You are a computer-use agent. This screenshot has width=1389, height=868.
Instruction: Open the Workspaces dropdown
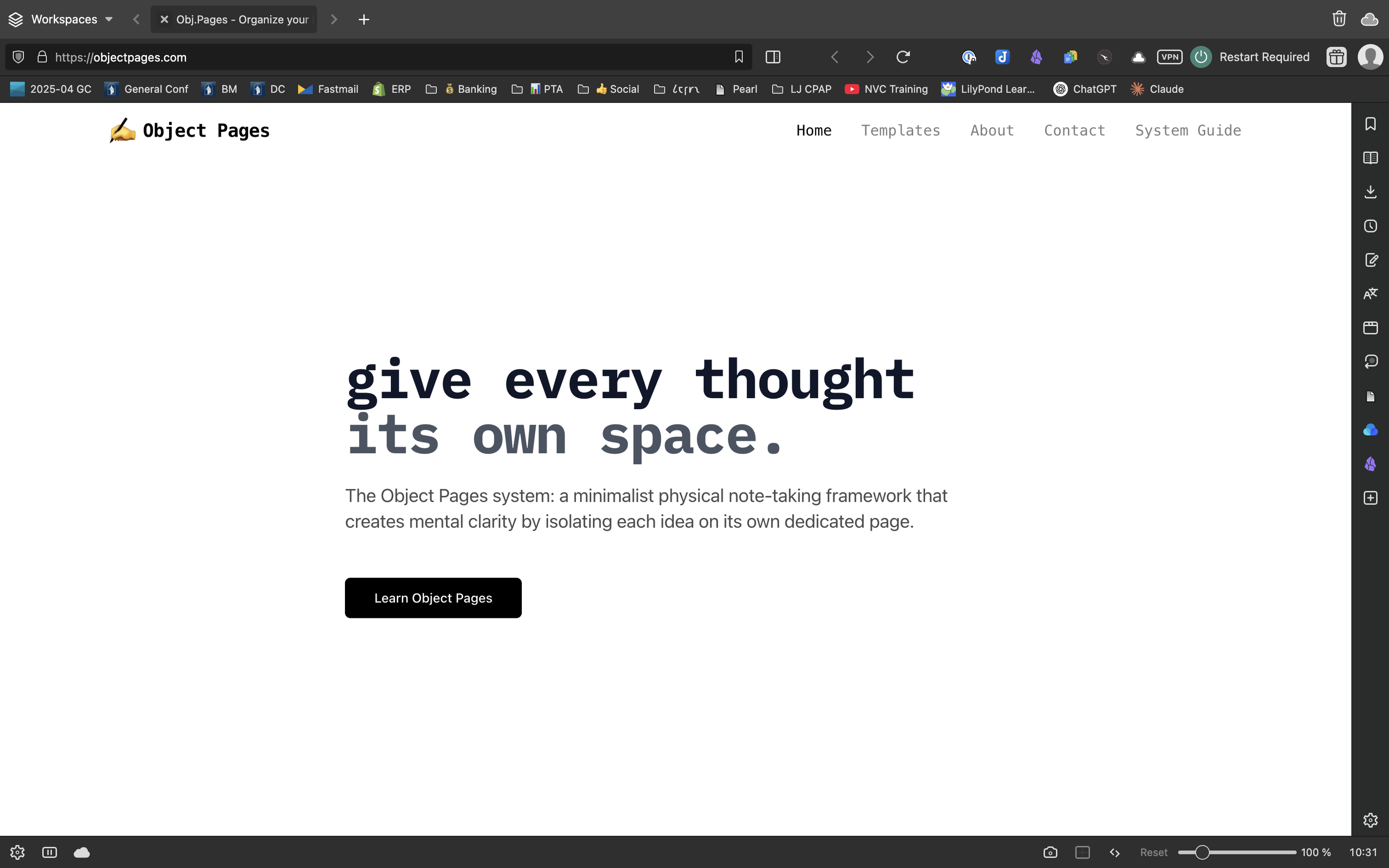click(61, 19)
